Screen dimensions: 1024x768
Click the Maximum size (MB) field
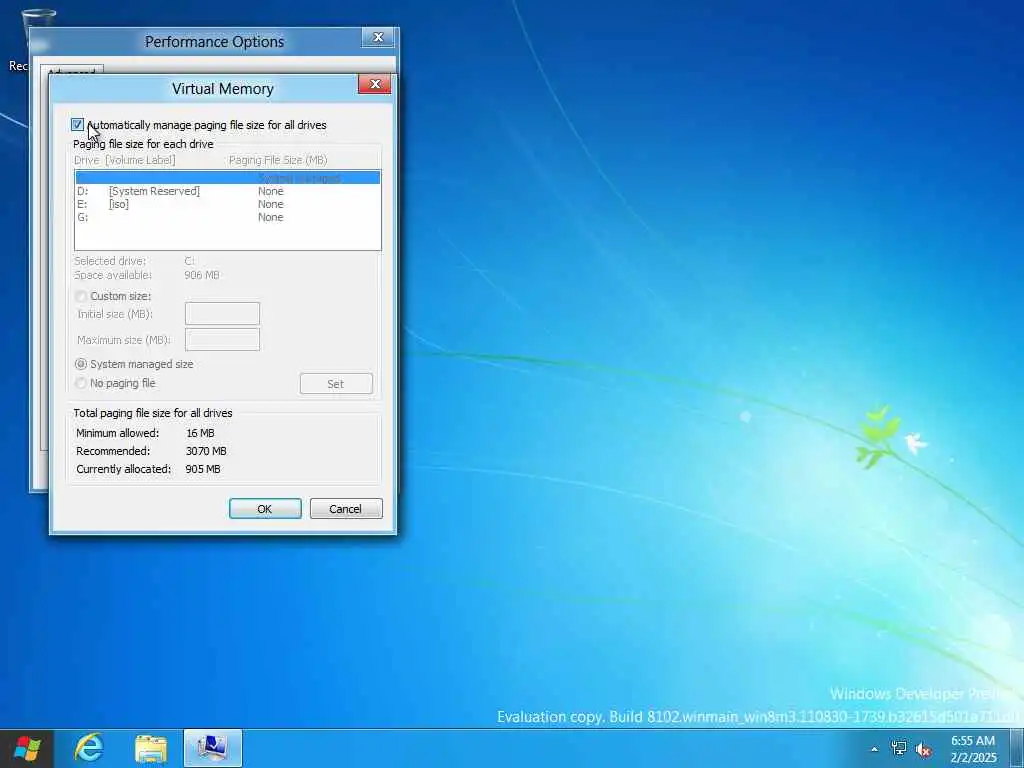point(222,340)
